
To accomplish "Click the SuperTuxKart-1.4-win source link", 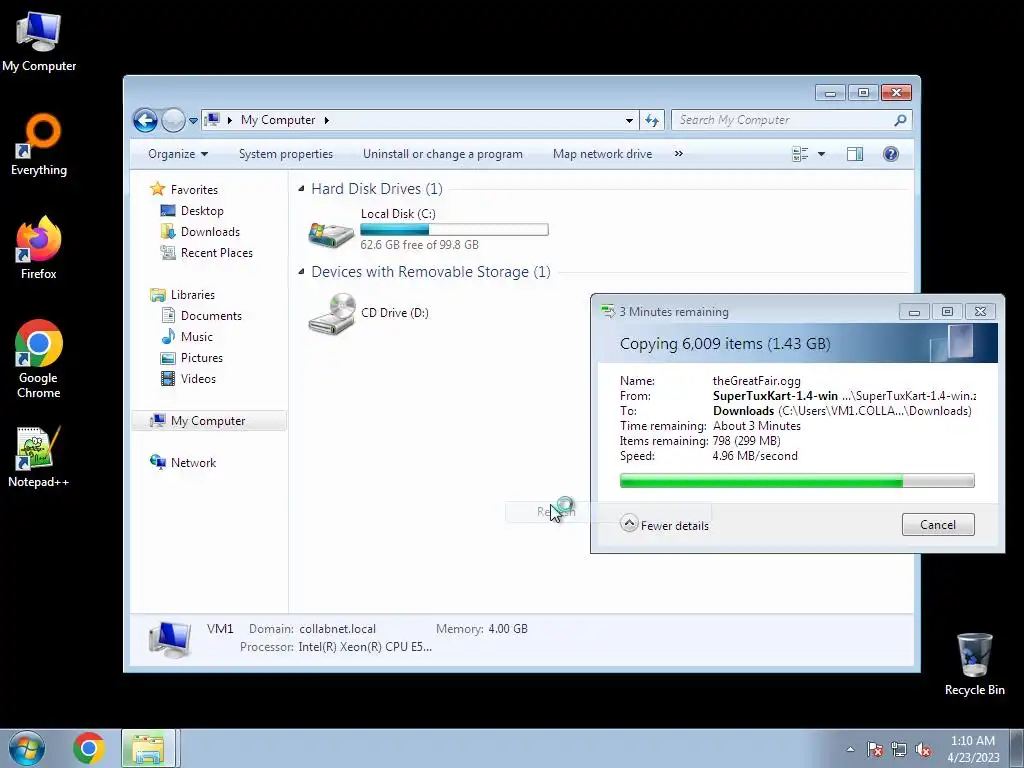I will (x=775, y=396).
